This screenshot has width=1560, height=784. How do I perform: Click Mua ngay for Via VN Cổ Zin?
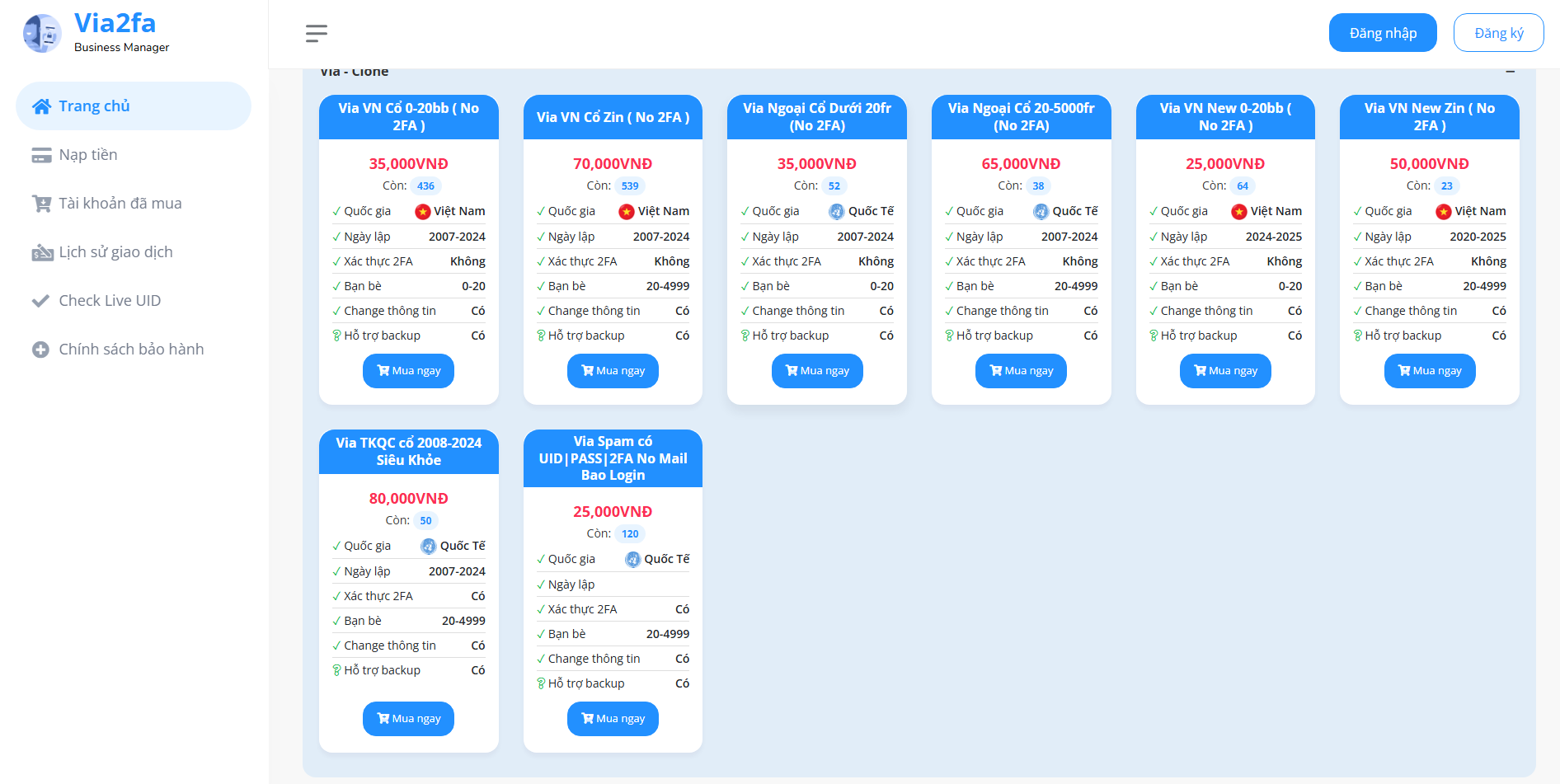tap(613, 371)
